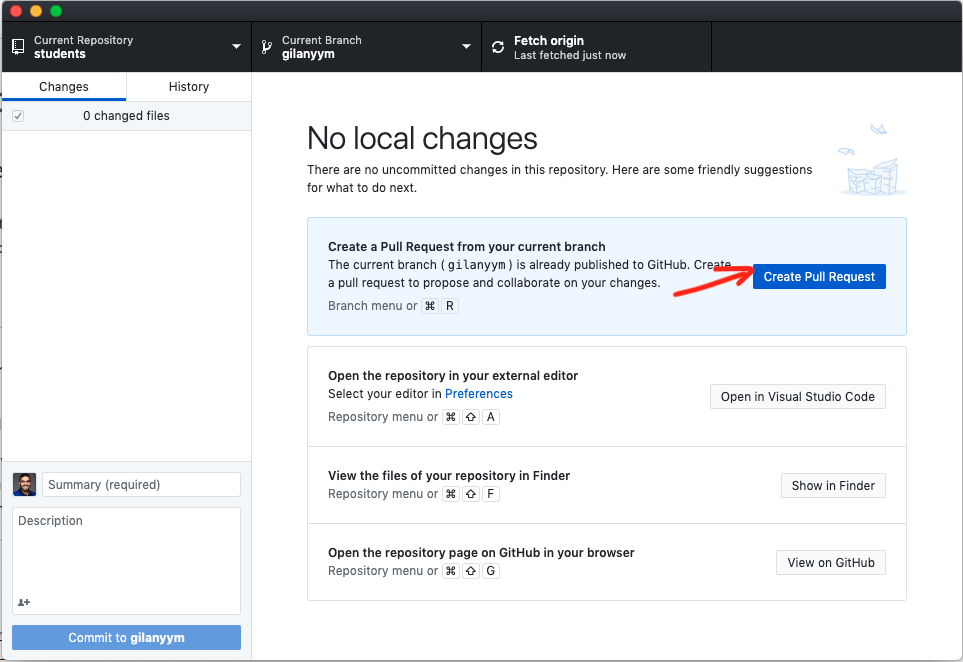The height and width of the screenshot is (662, 963).
Task: Click Open in Visual Studio Code
Action: 798,397
